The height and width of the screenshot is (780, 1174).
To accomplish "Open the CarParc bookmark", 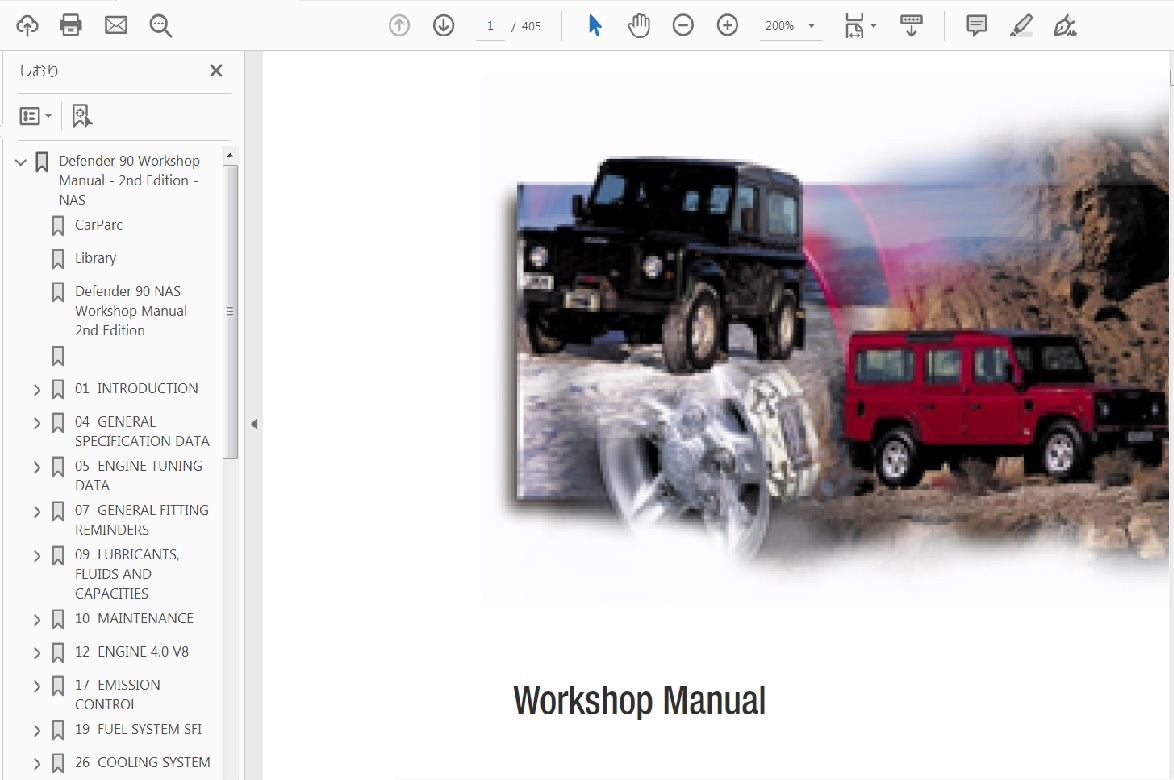I will coord(99,225).
